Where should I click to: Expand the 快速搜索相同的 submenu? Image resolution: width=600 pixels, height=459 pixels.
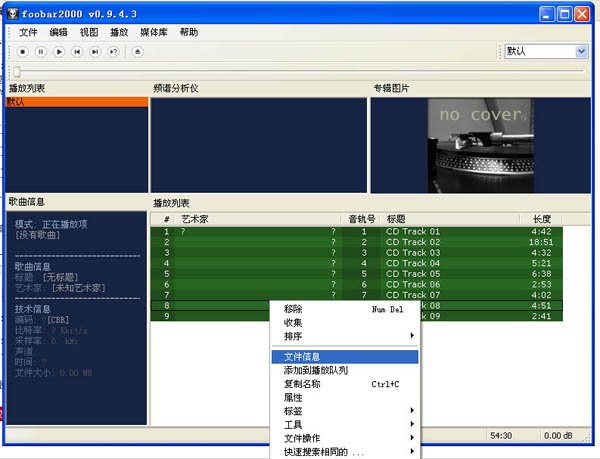coord(345,452)
